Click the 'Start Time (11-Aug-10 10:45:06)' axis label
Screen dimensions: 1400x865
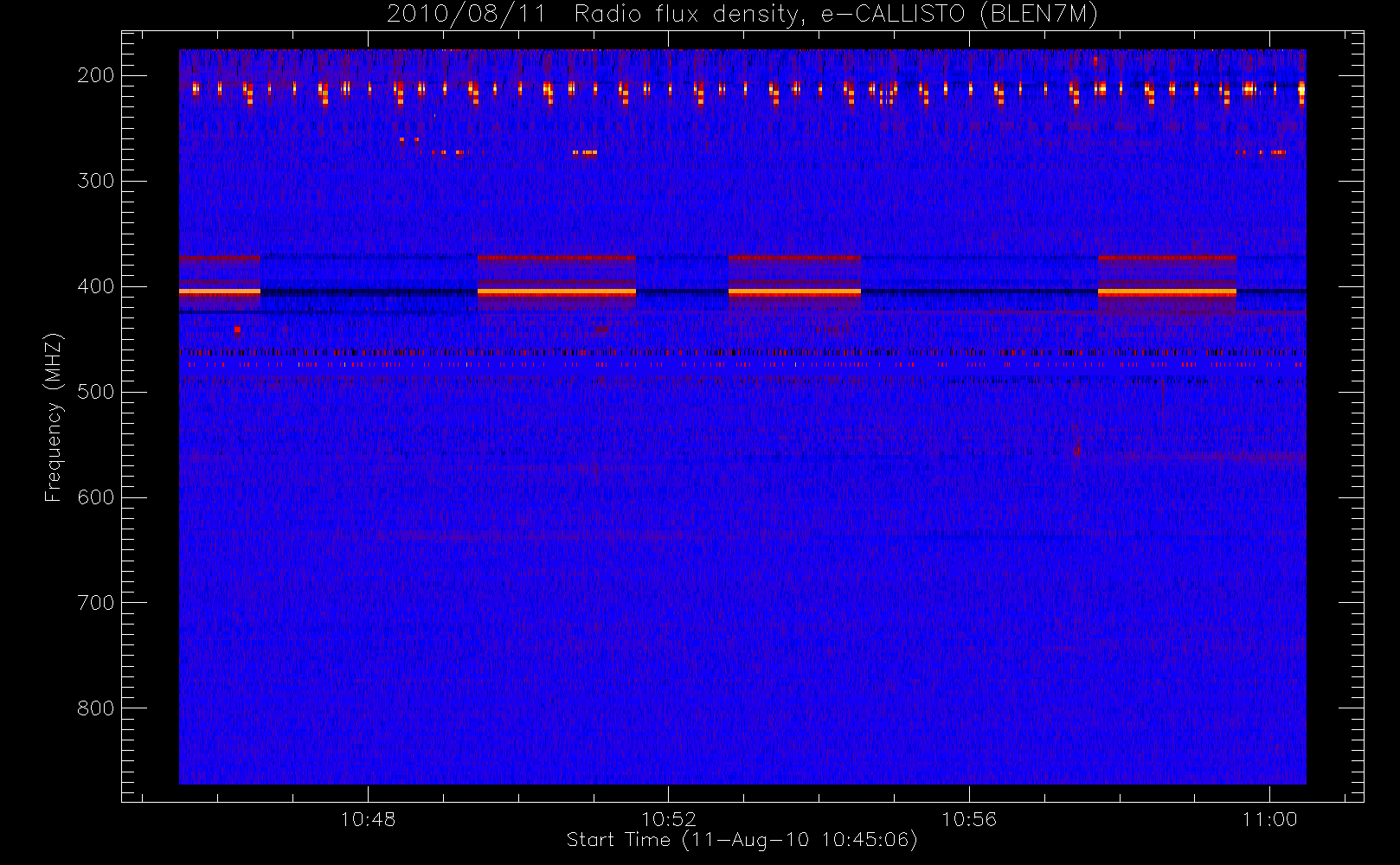pos(742,840)
